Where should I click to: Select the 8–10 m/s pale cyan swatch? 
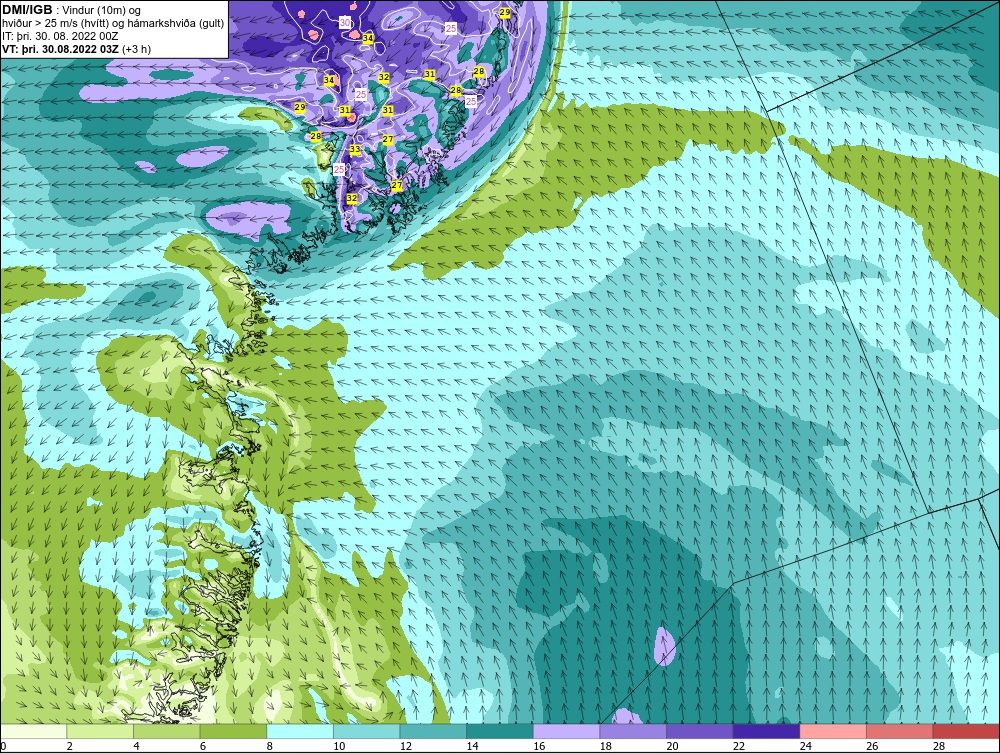300,731
